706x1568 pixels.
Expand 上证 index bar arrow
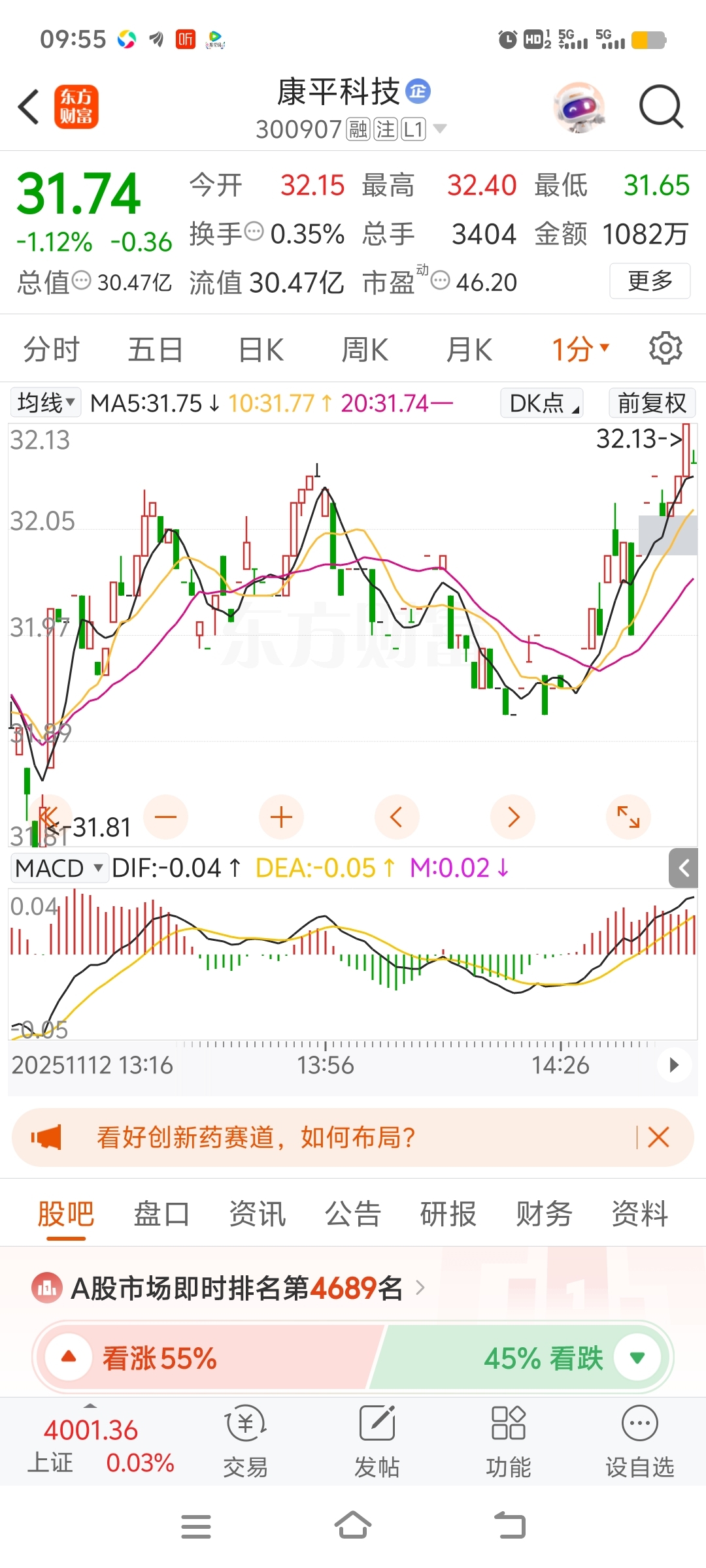[90, 1405]
